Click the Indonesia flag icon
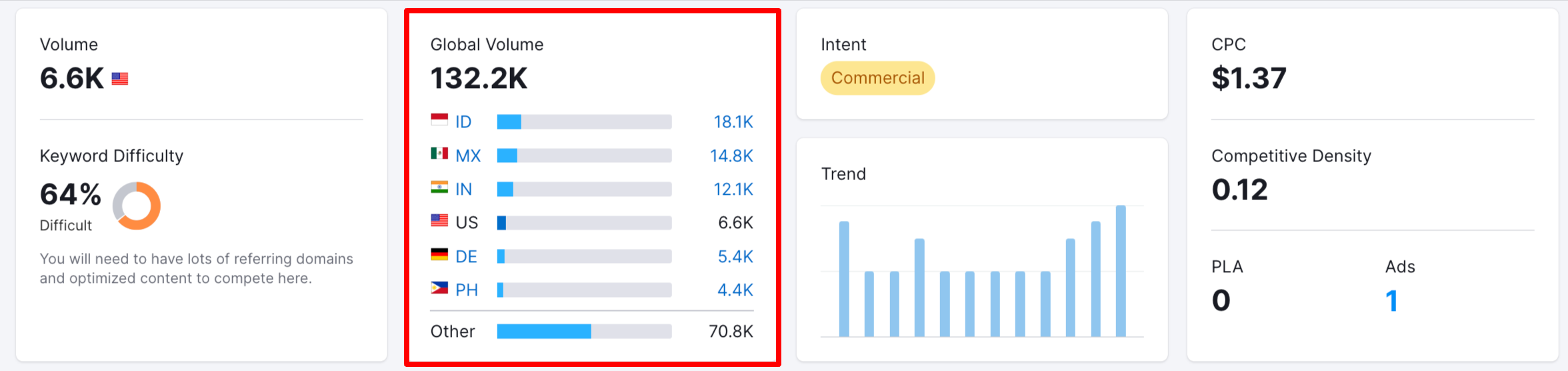 [x=439, y=121]
